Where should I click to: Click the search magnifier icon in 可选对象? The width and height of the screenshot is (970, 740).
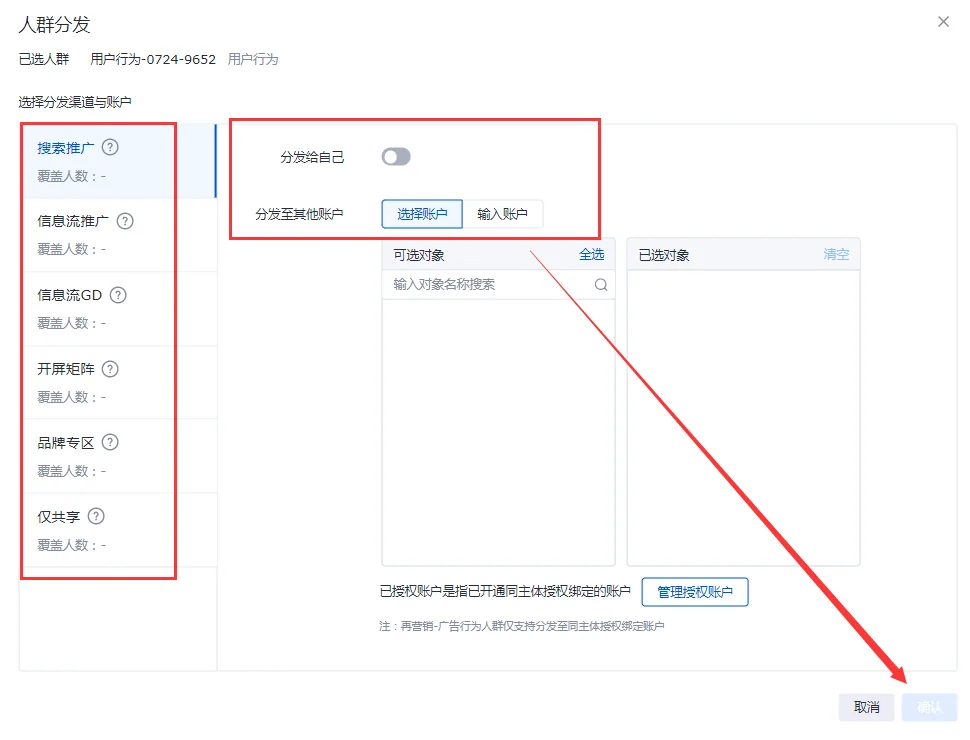tap(601, 285)
